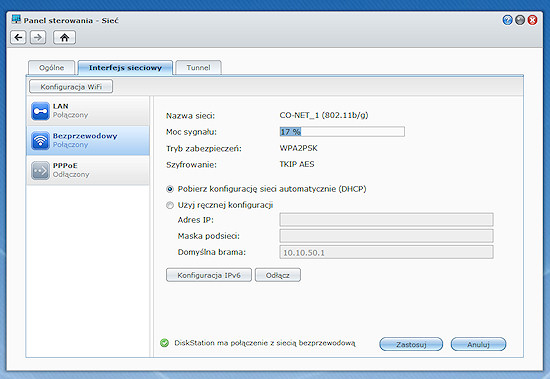The image size is (550, 379).
Task: Select the Bezprzewodowy Połączony list entry
Action: [x=88, y=140]
